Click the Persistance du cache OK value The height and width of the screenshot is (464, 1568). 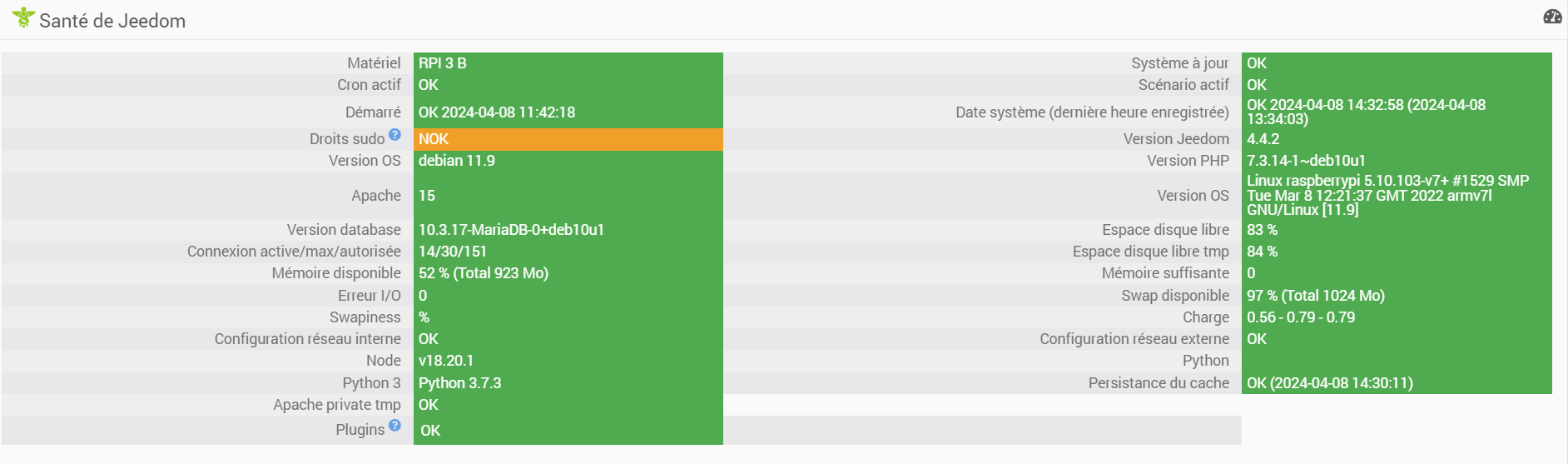click(1329, 383)
